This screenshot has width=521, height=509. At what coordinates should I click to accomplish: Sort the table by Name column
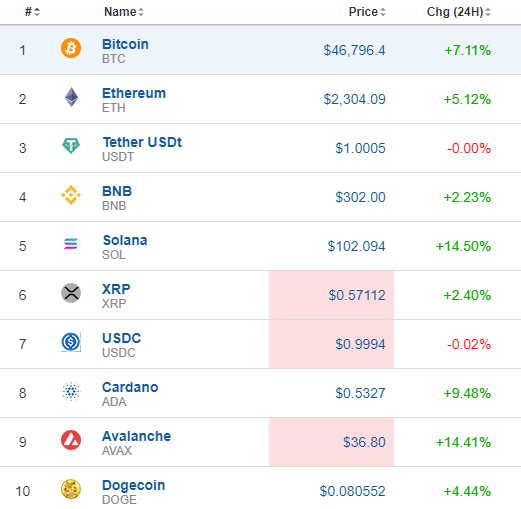124,12
